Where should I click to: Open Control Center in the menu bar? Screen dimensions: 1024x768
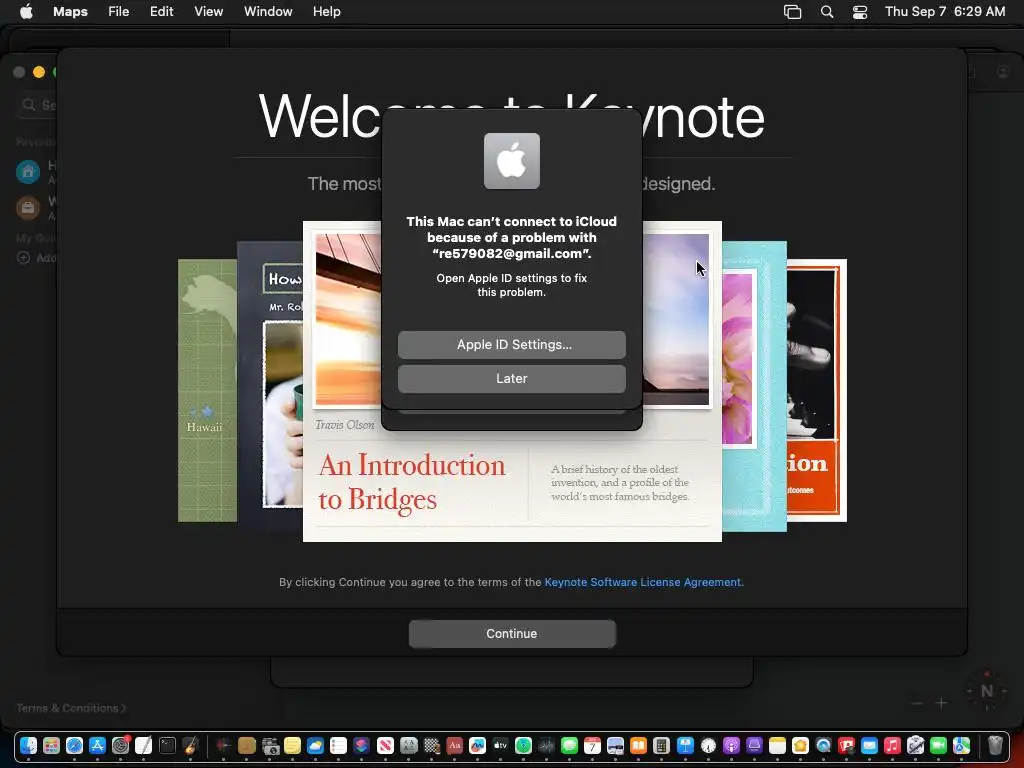(860, 11)
